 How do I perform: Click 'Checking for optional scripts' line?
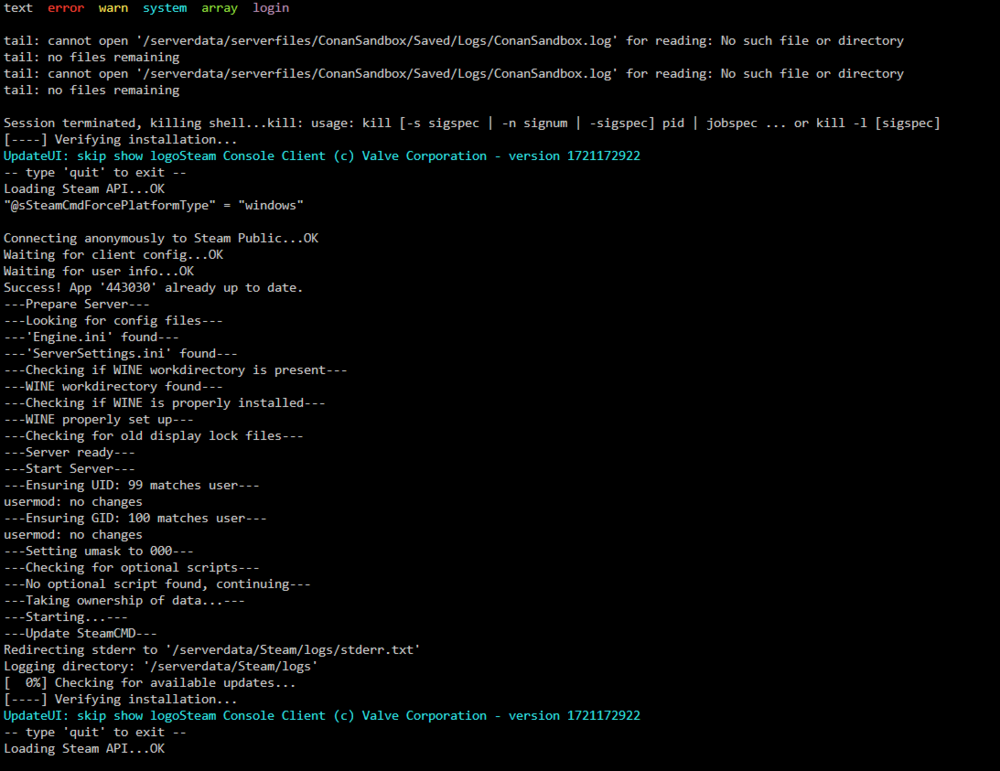tap(131, 568)
